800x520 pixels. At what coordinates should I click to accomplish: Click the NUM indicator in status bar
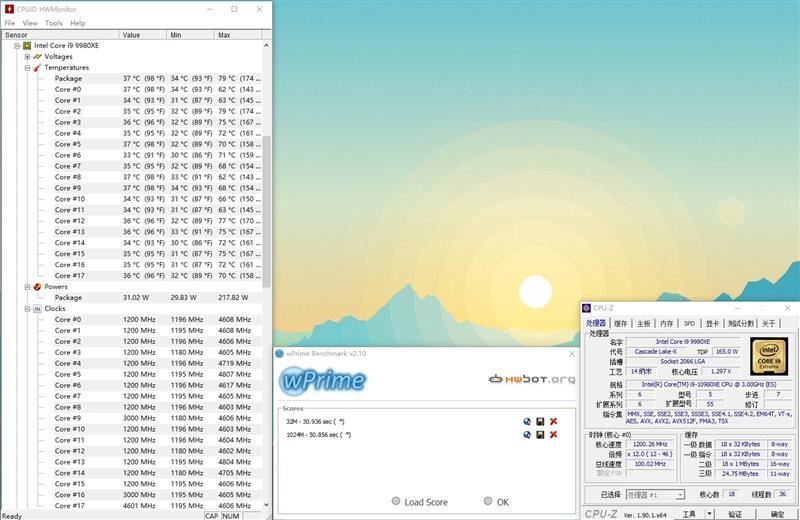[x=231, y=516]
